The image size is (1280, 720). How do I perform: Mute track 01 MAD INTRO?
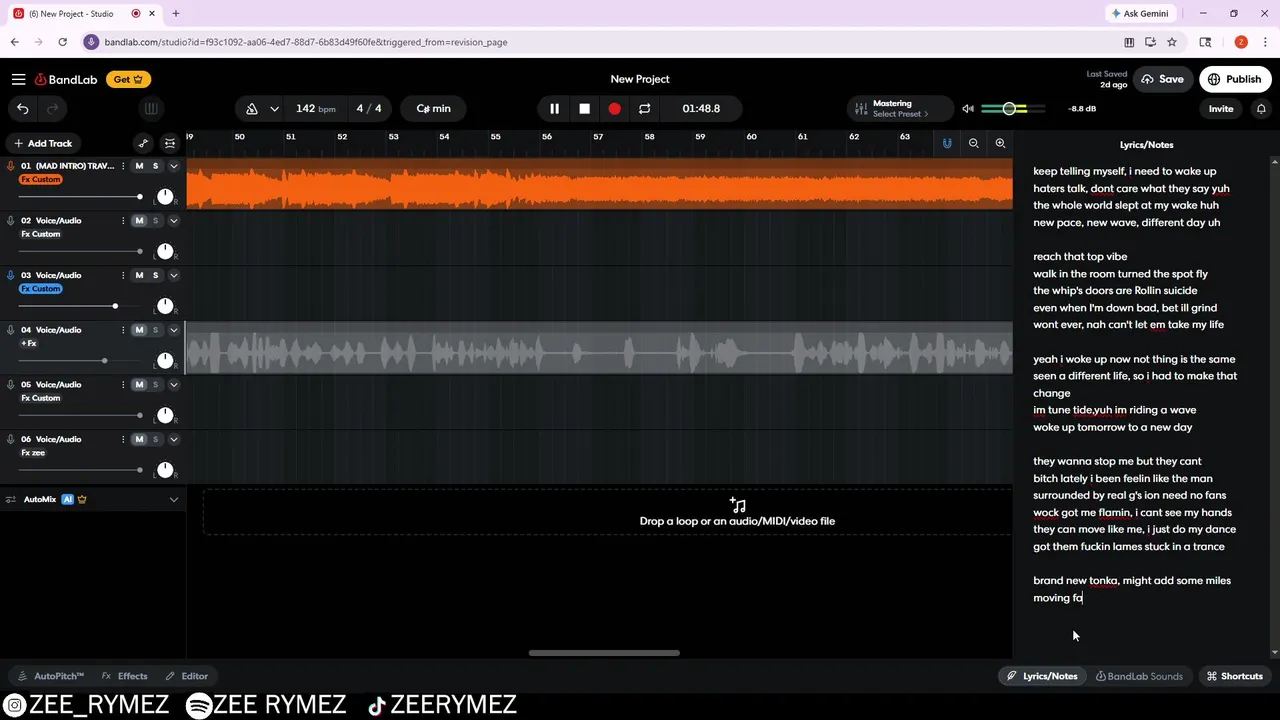(139, 166)
